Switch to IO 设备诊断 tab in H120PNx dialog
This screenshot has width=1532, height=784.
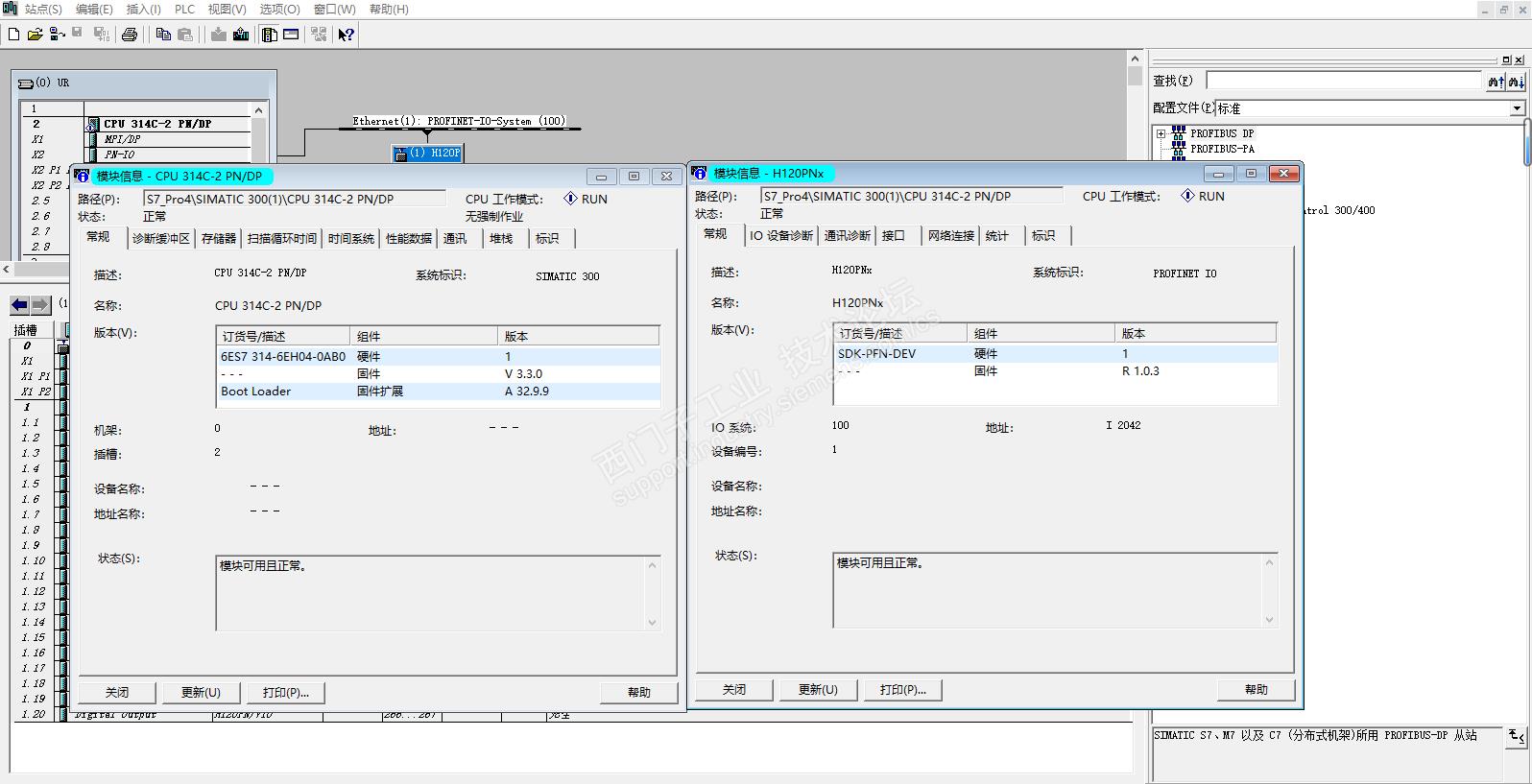click(x=781, y=236)
